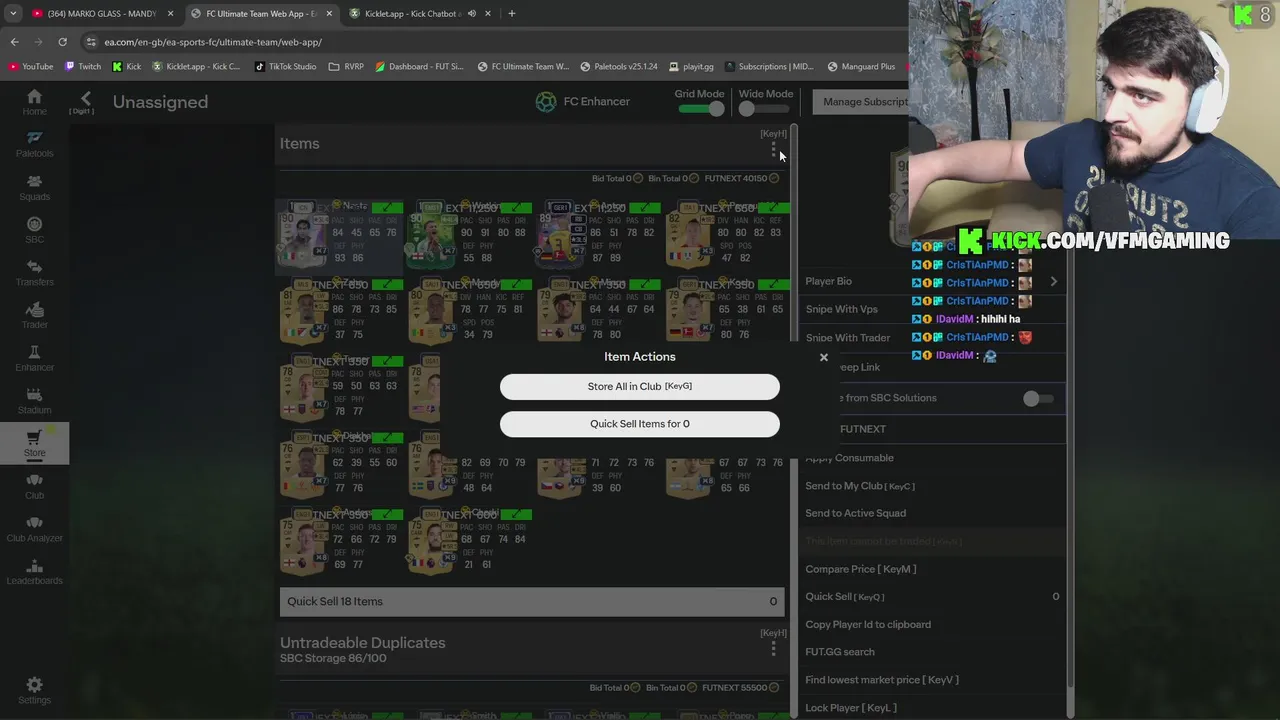Reload the browser page
Screen dimensions: 1280x720
pos(62,42)
